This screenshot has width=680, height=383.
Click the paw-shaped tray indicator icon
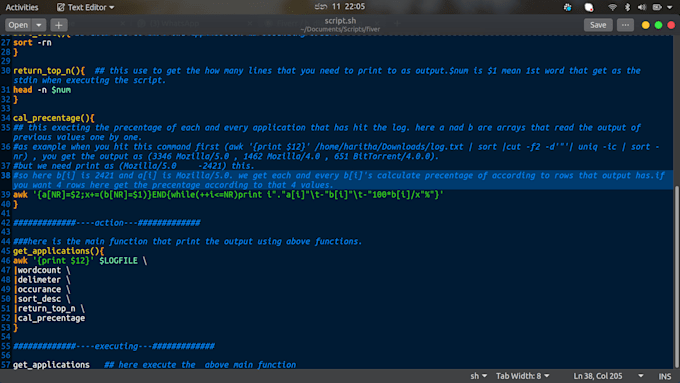[567, 7]
